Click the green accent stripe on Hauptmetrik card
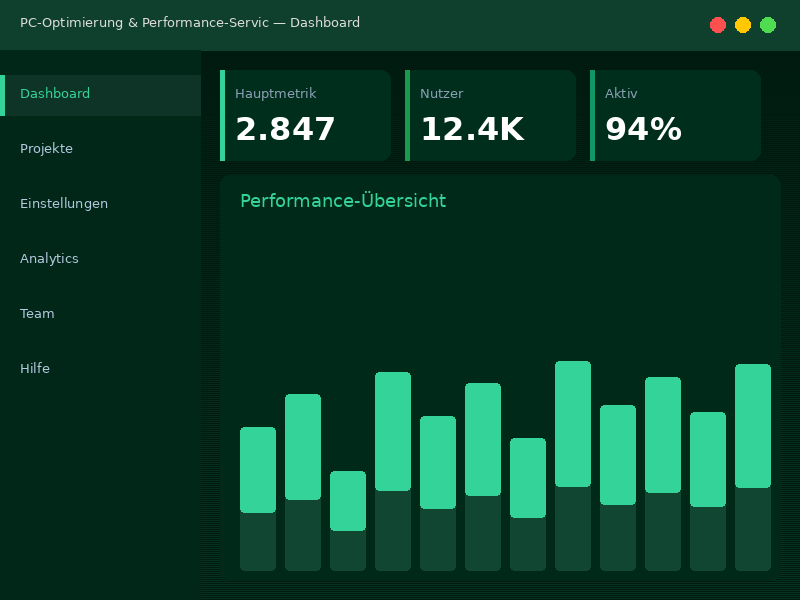Image resolution: width=800 pixels, height=600 pixels. click(x=222, y=115)
